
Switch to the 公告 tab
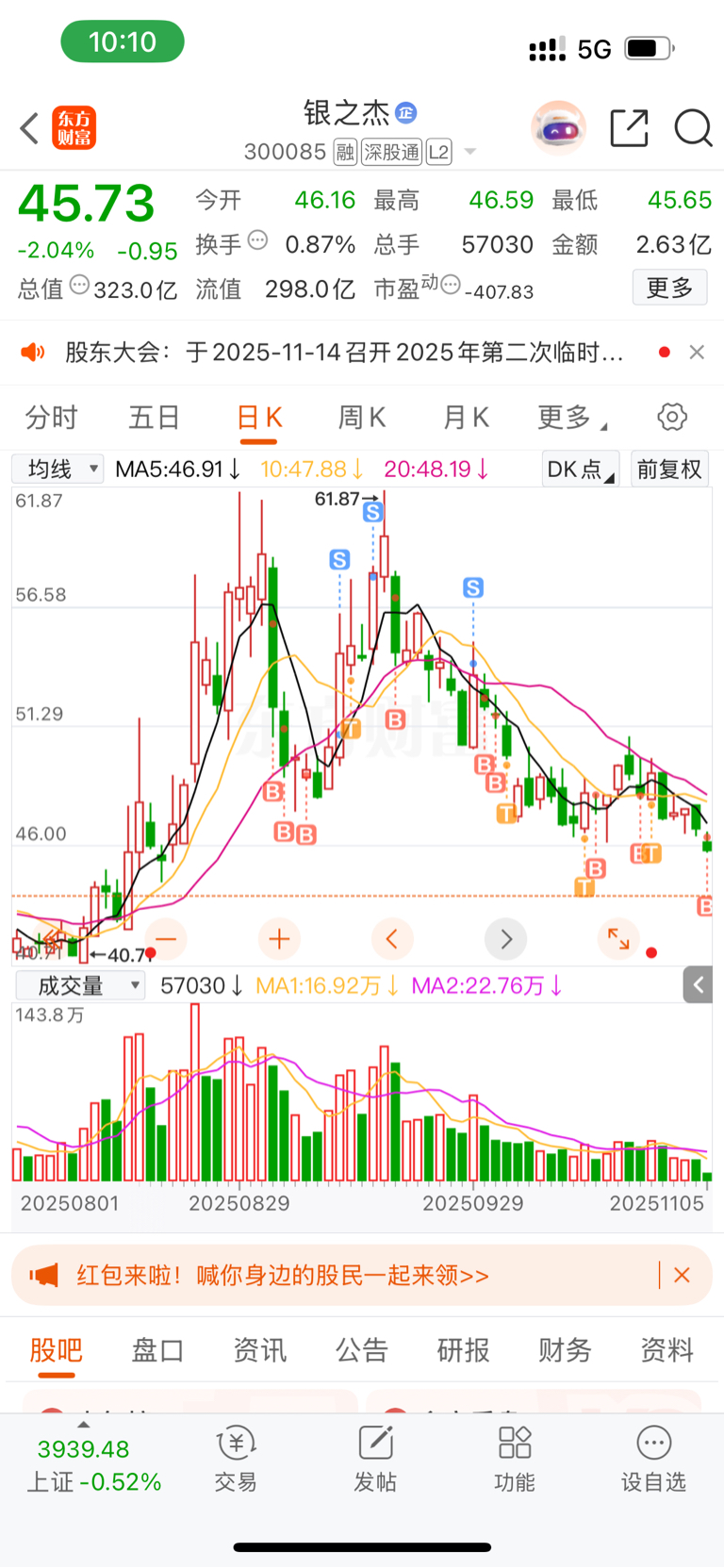pyautogui.click(x=361, y=1350)
